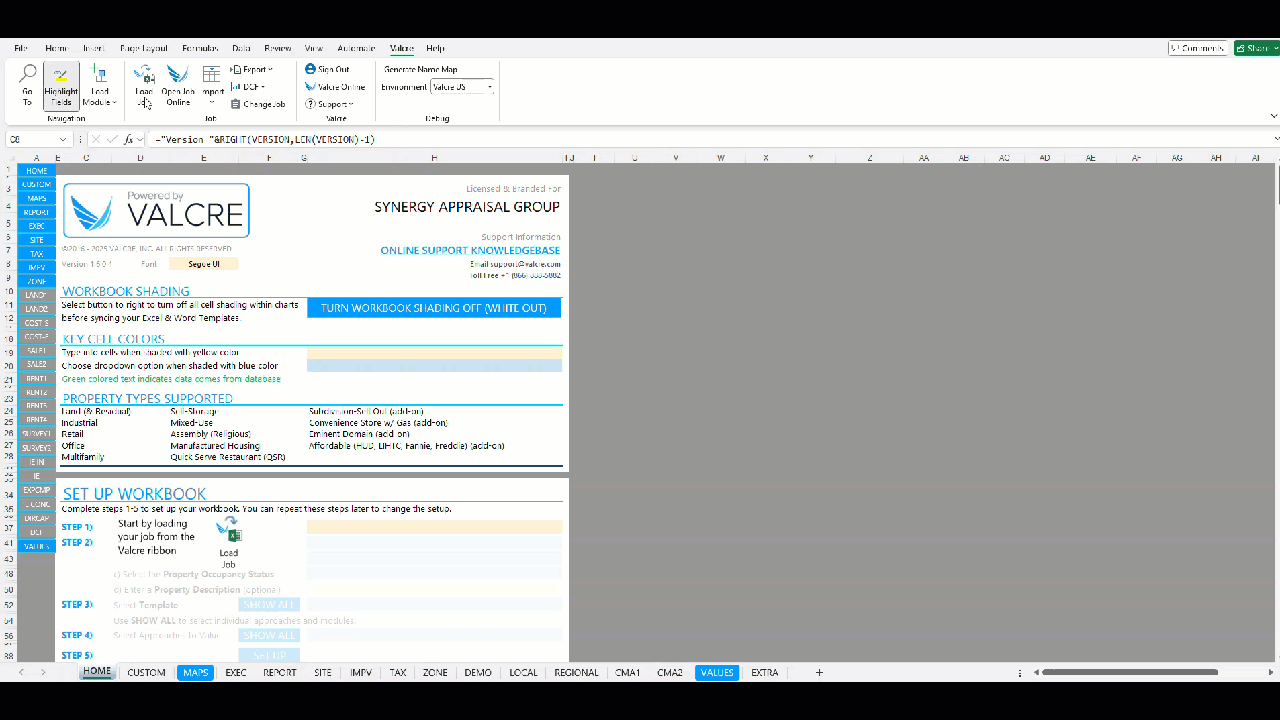This screenshot has width=1280, height=720.
Task: Expand the Export menu
Action: point(251,69)
